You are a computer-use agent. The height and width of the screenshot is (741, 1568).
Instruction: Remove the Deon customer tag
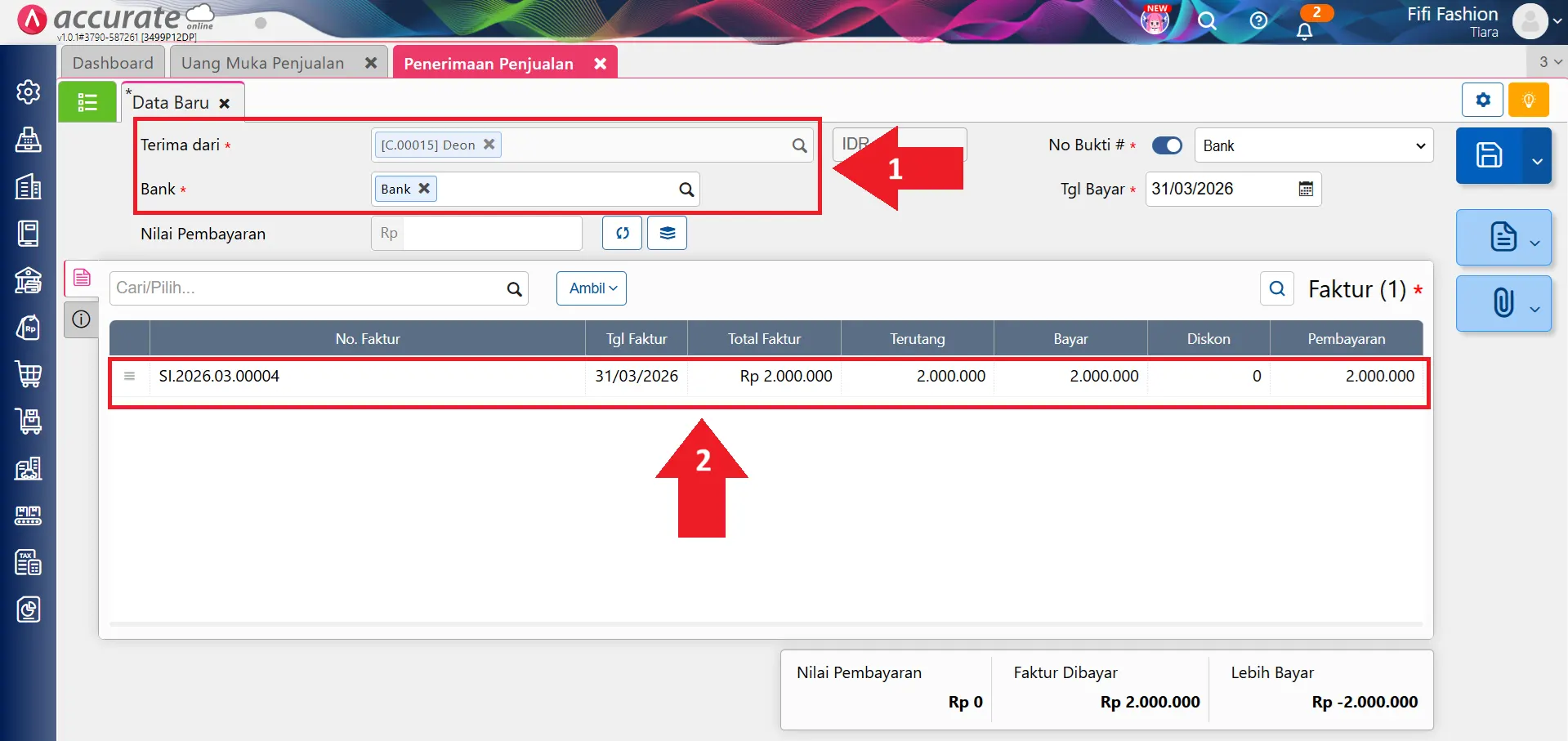[x=489, y=145]
